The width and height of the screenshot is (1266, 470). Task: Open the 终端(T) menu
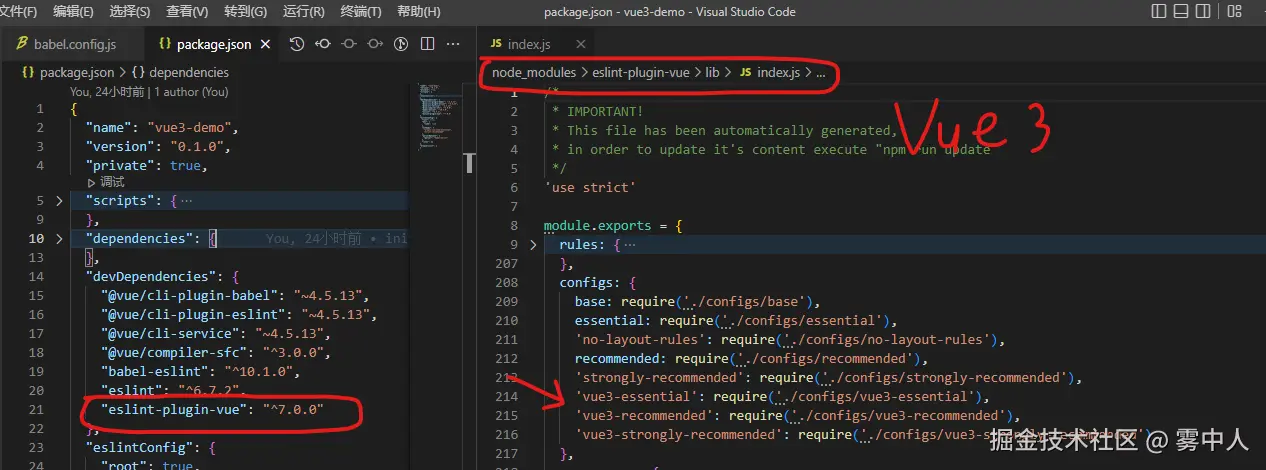(x=361, y=11)
